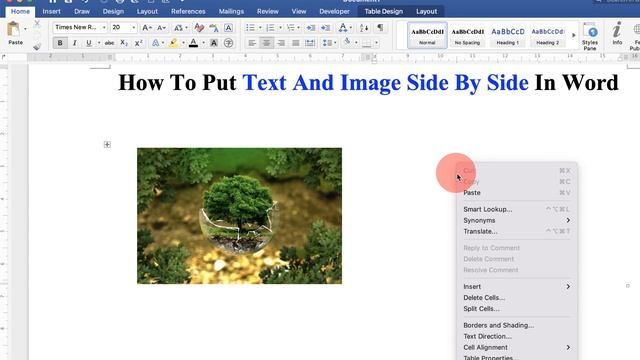640x360 pixels.
Task: Select the tree globe image
Action: [x=240, y=216]
